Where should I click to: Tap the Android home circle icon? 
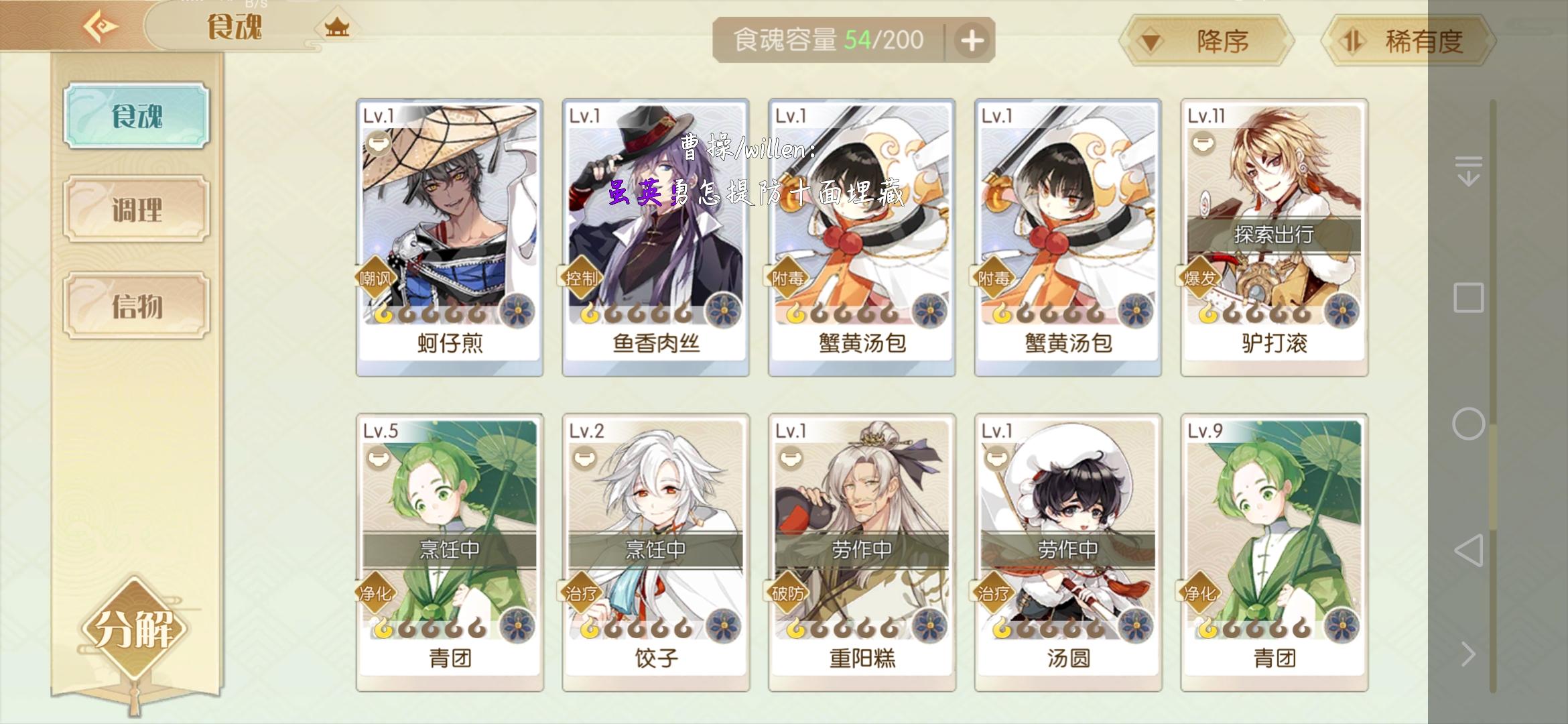point(1468,424)
